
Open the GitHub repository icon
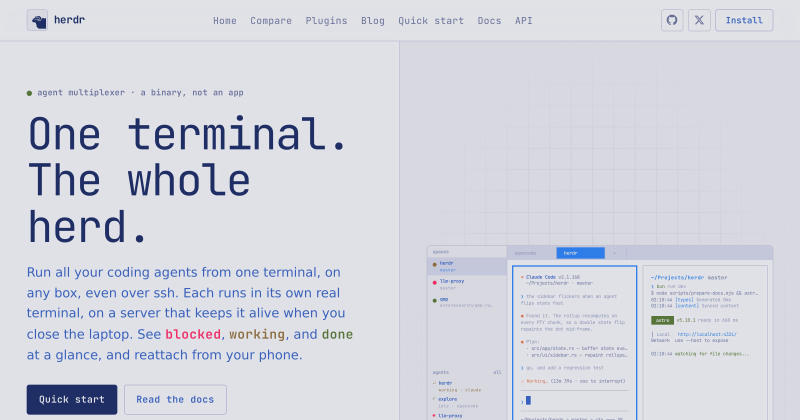(x=672, y=20)
